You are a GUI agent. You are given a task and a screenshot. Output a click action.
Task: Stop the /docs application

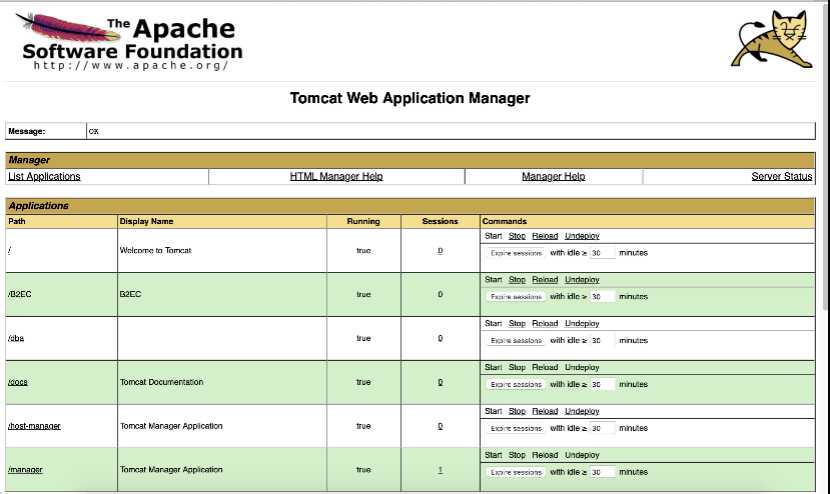click(517, 367)
